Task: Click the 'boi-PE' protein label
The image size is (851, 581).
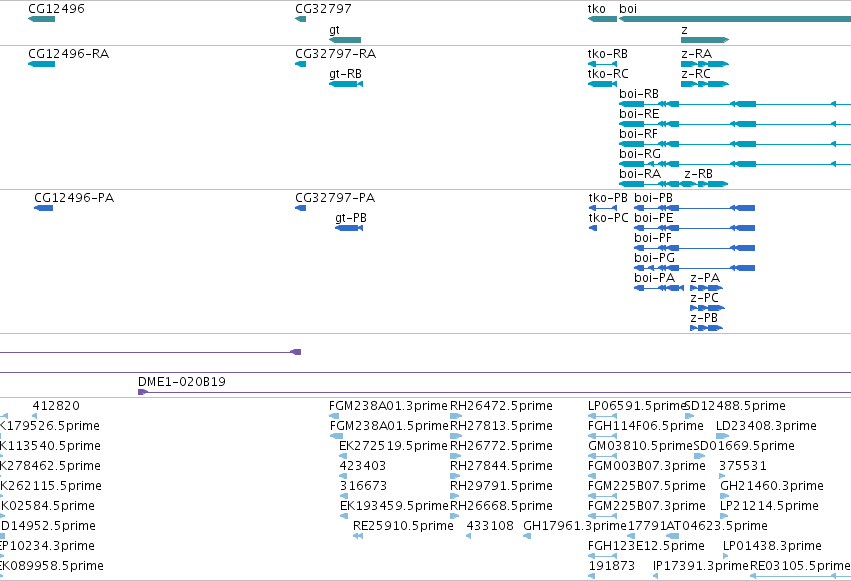Action: (653, 218)
